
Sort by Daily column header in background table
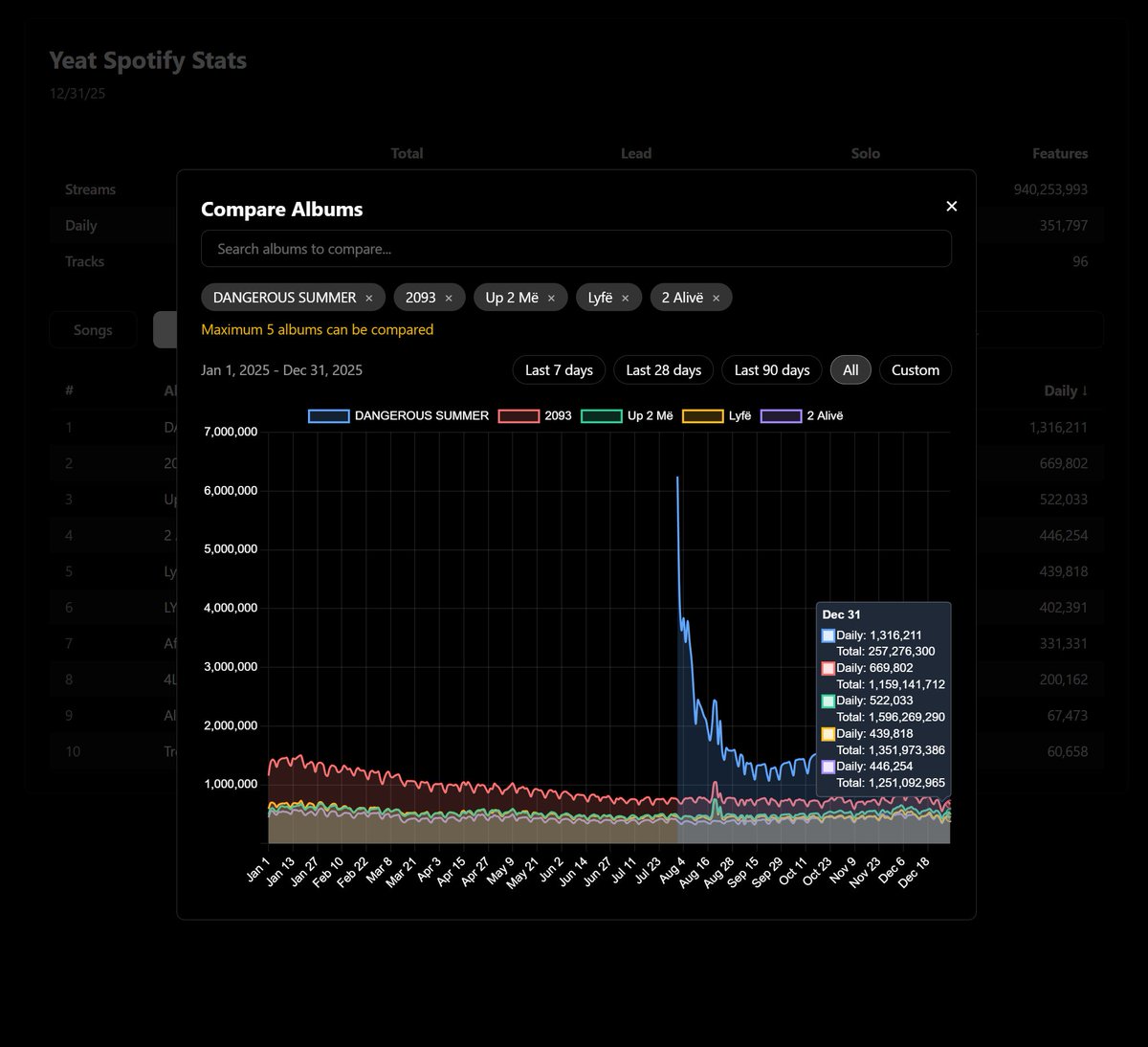pos(1066,390)
